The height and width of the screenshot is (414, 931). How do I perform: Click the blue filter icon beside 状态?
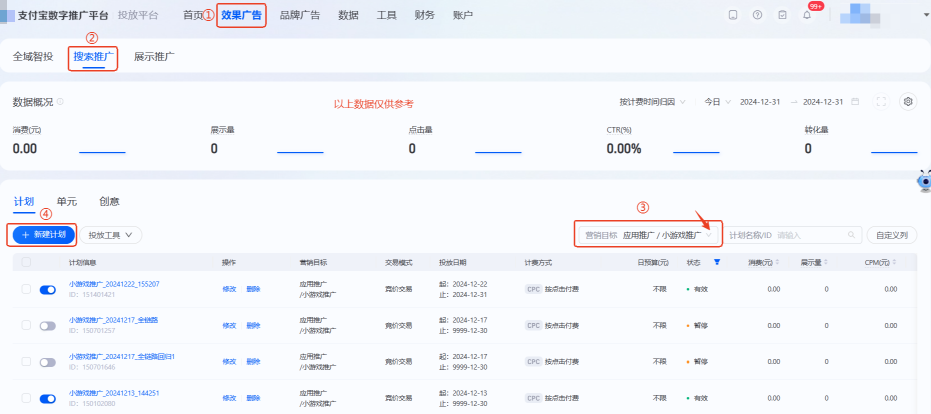(717, 262)
